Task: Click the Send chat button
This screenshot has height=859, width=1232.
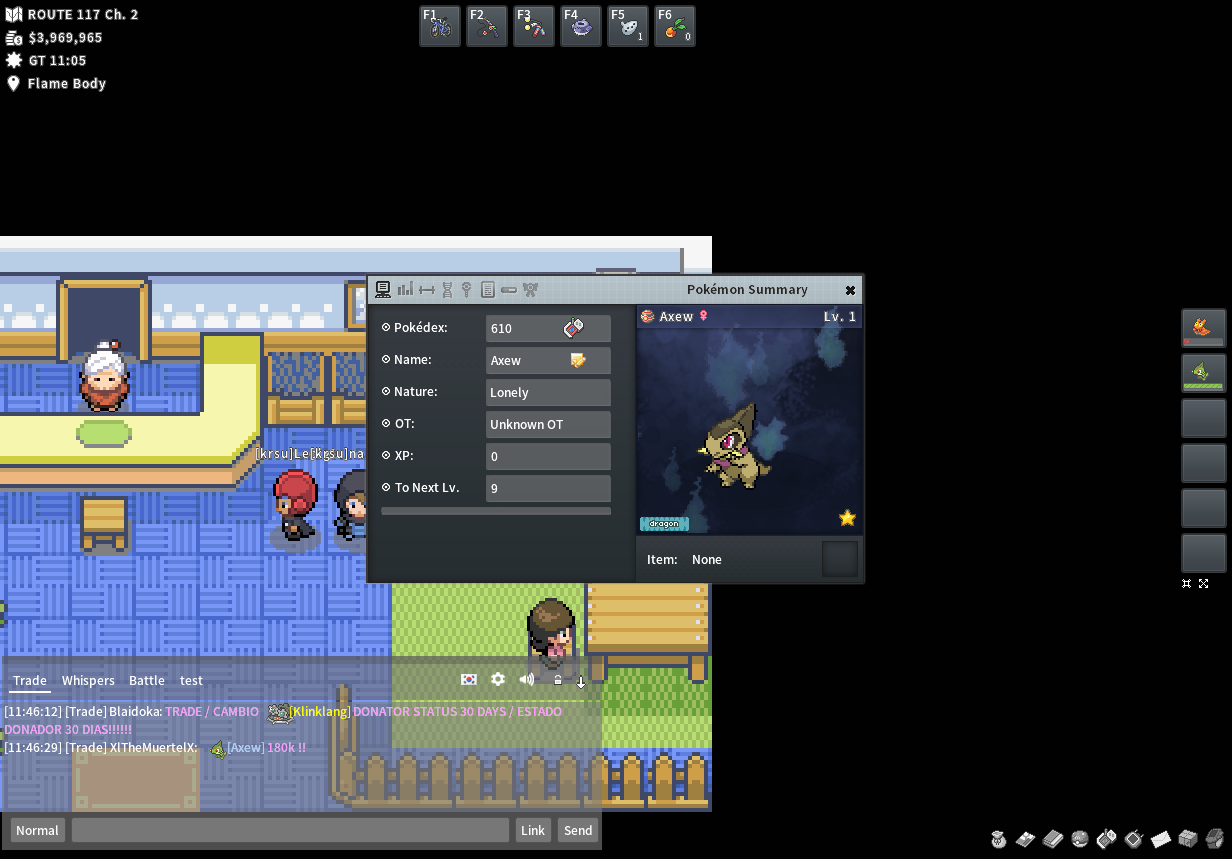Action: pos(578,830)
